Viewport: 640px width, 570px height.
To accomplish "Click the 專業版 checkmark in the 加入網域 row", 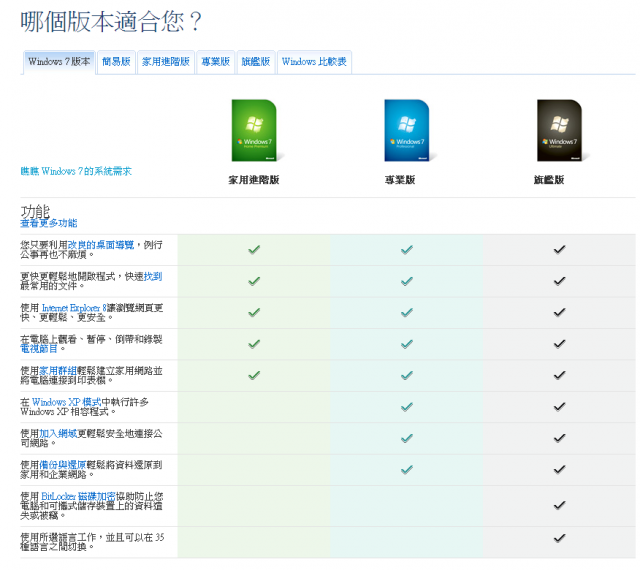I will (407, 438).
